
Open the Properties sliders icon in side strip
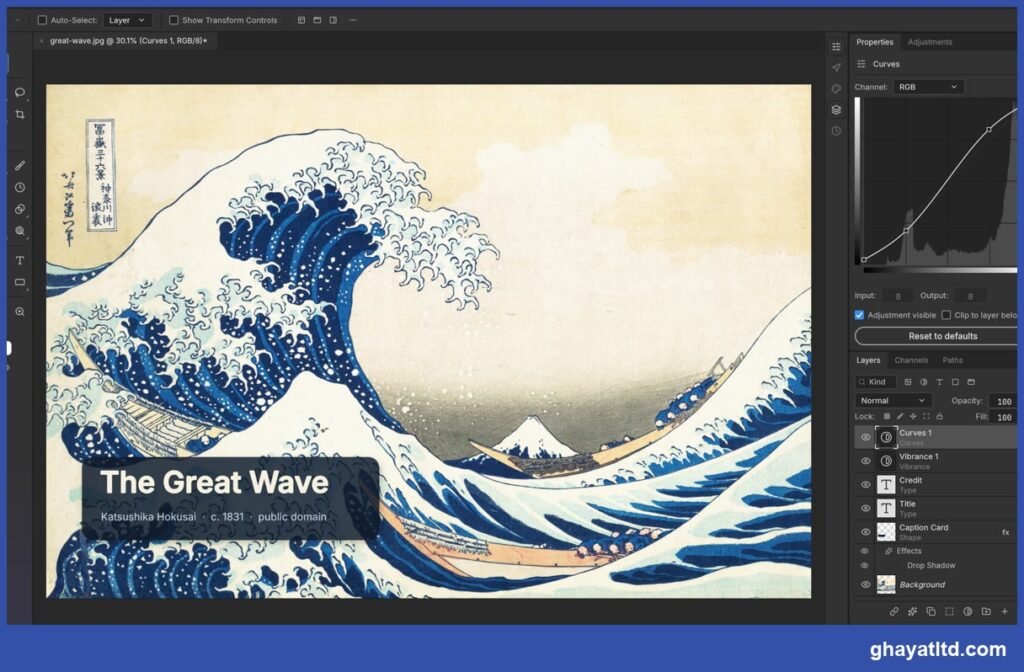[836, 46]
